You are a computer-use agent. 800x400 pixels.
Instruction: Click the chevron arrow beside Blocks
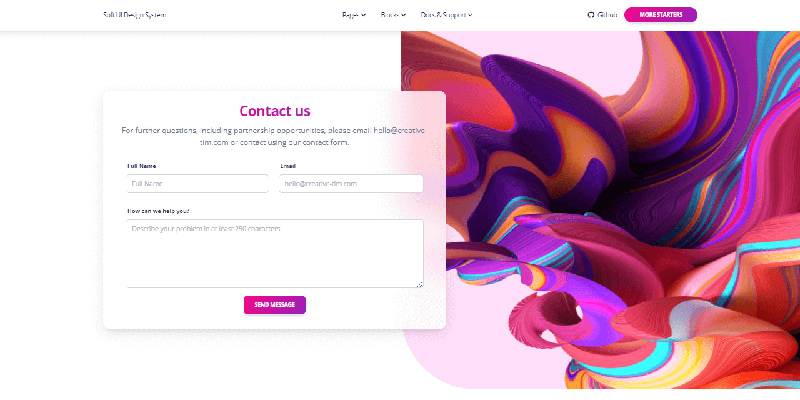[404, 15]
